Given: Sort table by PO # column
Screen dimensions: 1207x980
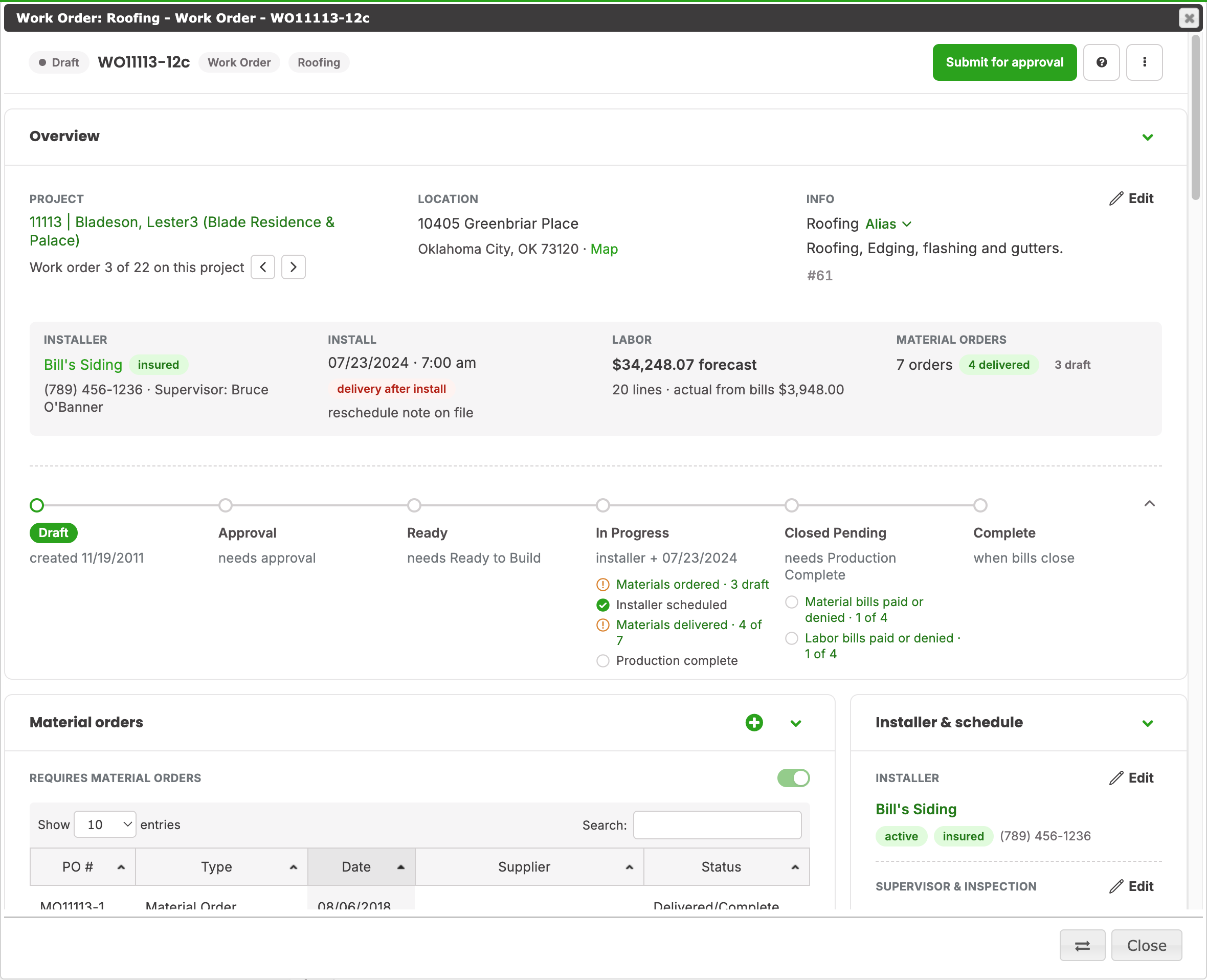Looking at the screenshot, I should (x=83, y=867).
